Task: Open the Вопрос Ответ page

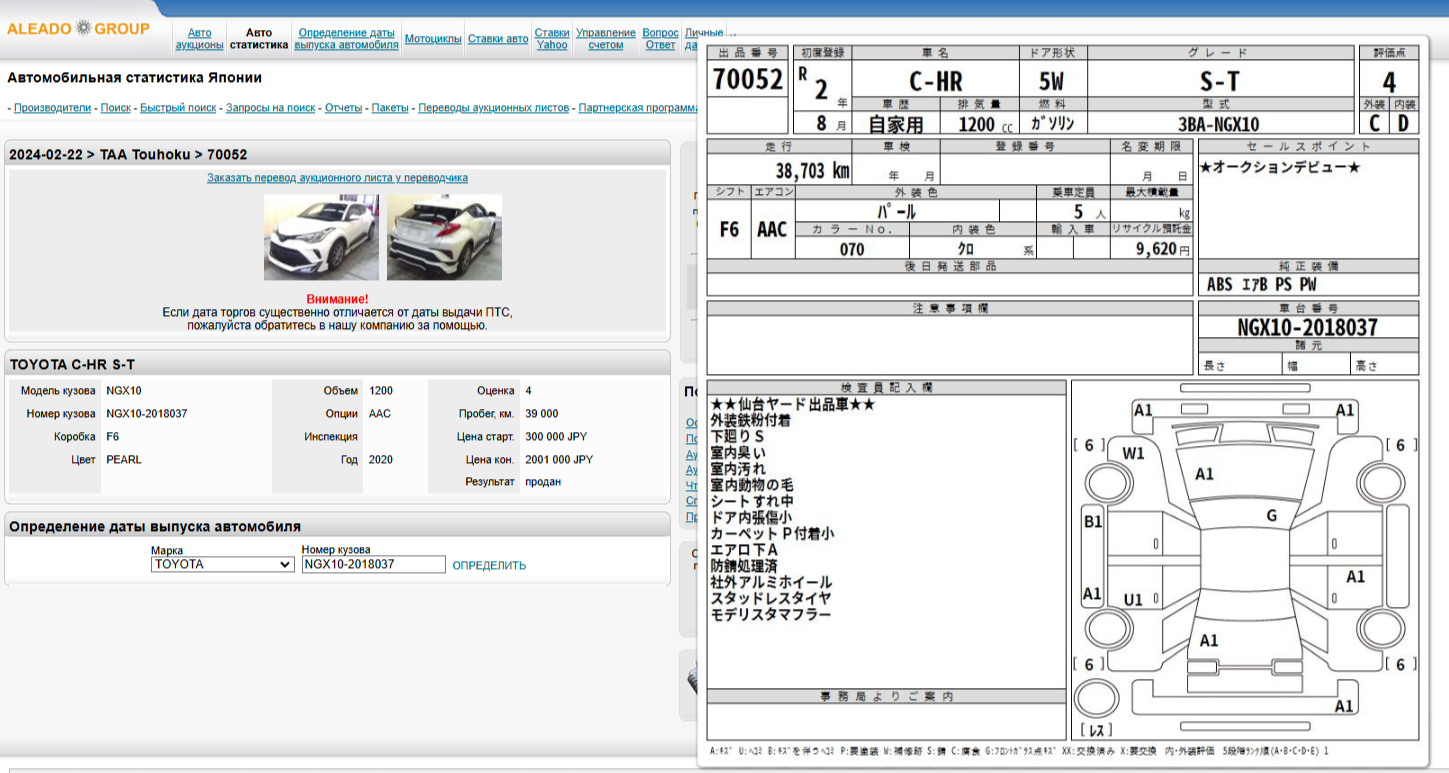Action: tap(660, 39)
